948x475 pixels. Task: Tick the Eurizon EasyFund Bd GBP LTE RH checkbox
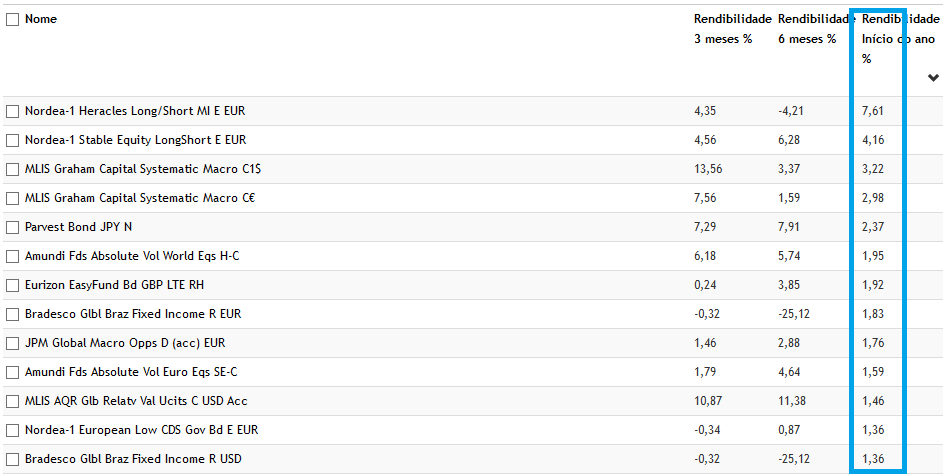click(13, 285)
